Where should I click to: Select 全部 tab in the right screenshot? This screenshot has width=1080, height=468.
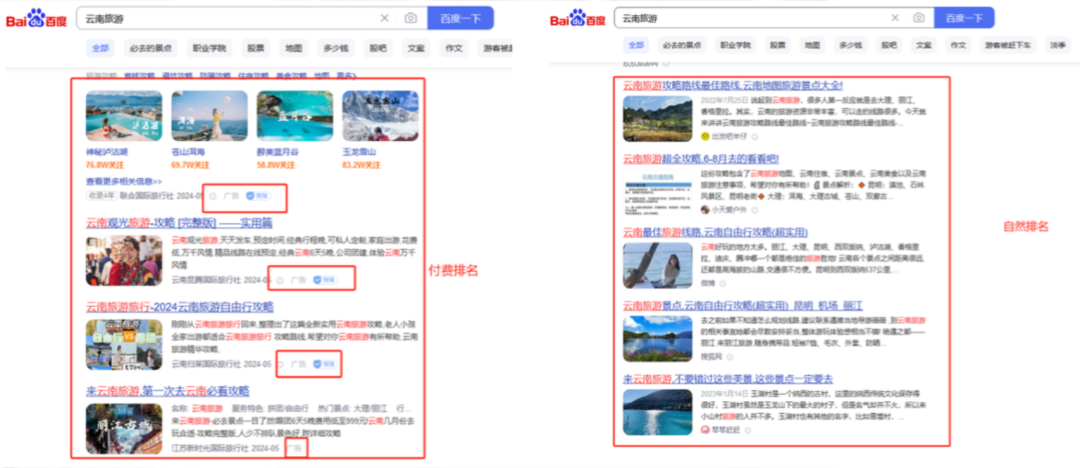[636, 45]
